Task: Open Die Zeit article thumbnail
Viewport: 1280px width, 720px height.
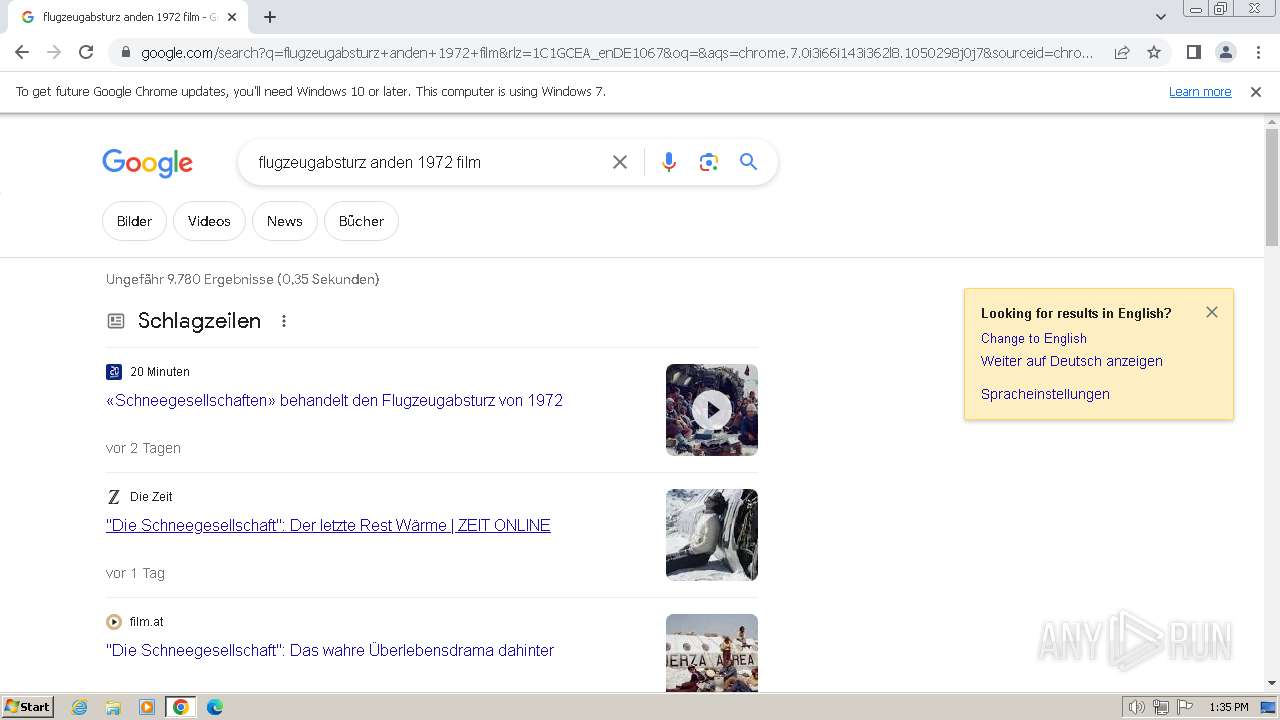Action: tap(712, 535)
